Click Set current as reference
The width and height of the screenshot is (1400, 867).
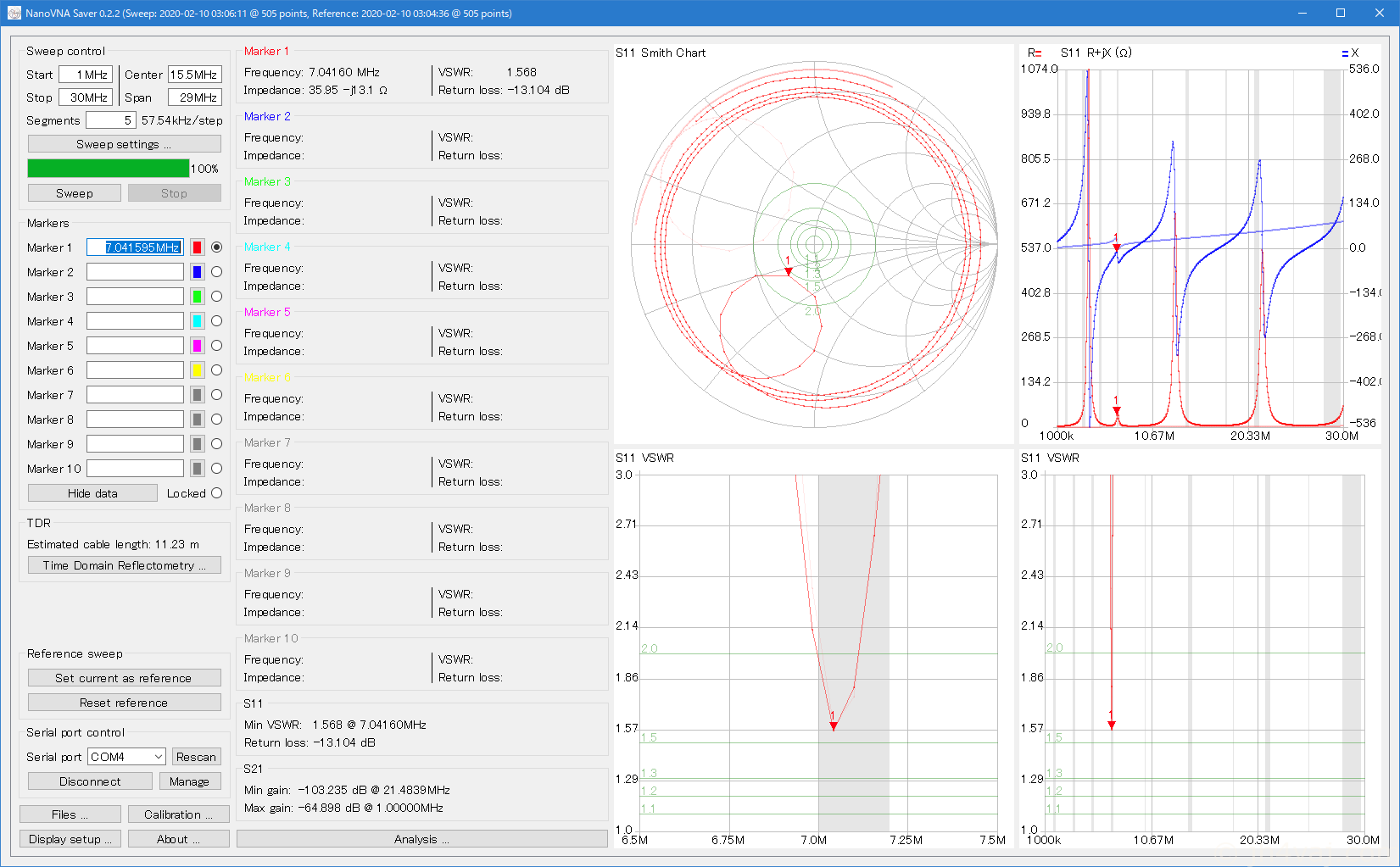pyautogui.click(x=125, y=678)
